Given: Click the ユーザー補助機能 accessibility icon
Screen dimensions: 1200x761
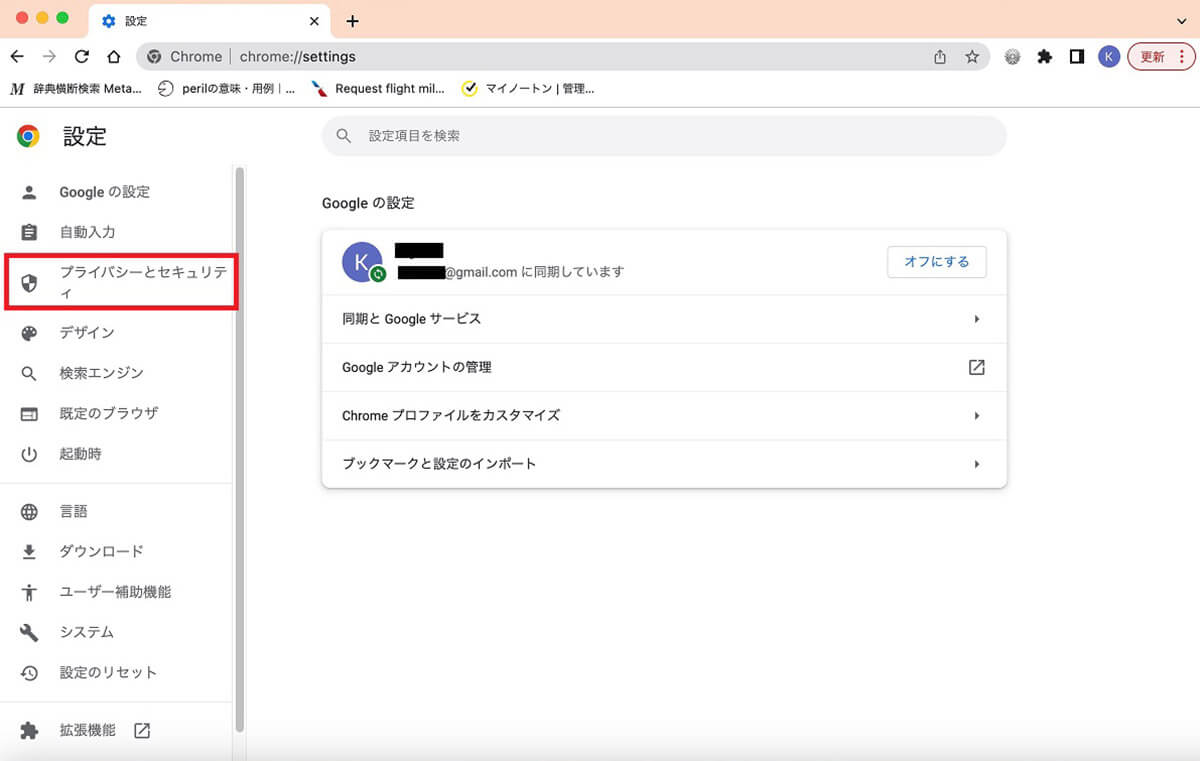Looking at the screenshot, I should click(29, 592).
